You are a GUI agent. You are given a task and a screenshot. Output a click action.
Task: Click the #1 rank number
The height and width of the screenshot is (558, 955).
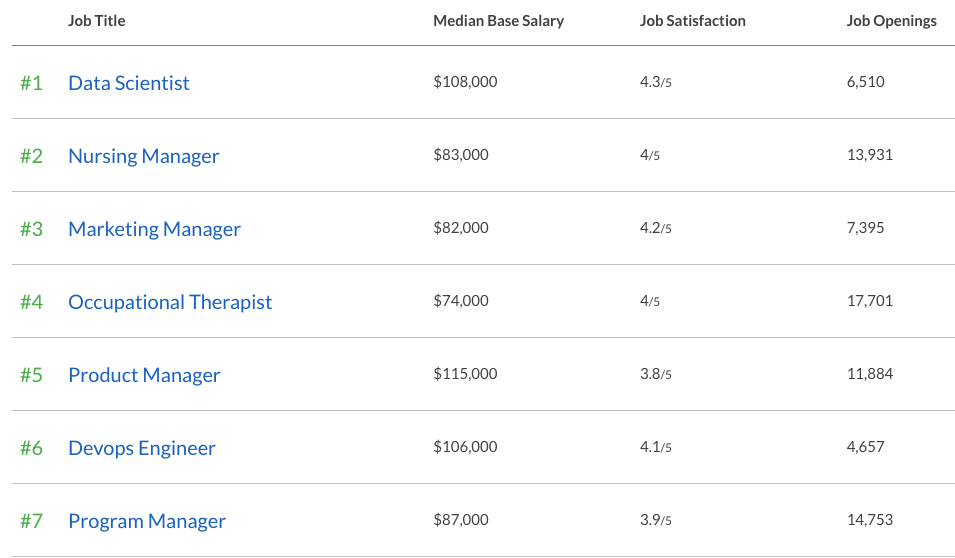31,83
